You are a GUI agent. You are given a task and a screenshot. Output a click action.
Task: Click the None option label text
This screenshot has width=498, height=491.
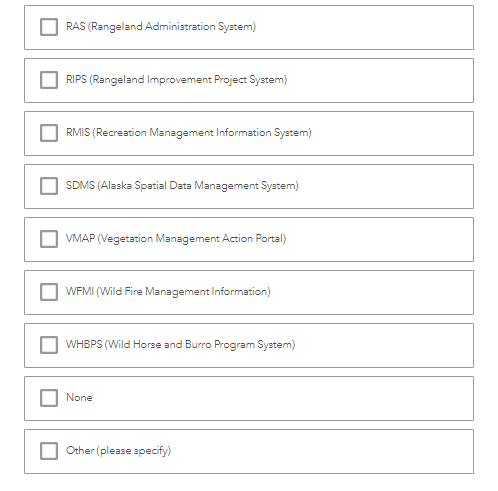coord(79,397)
